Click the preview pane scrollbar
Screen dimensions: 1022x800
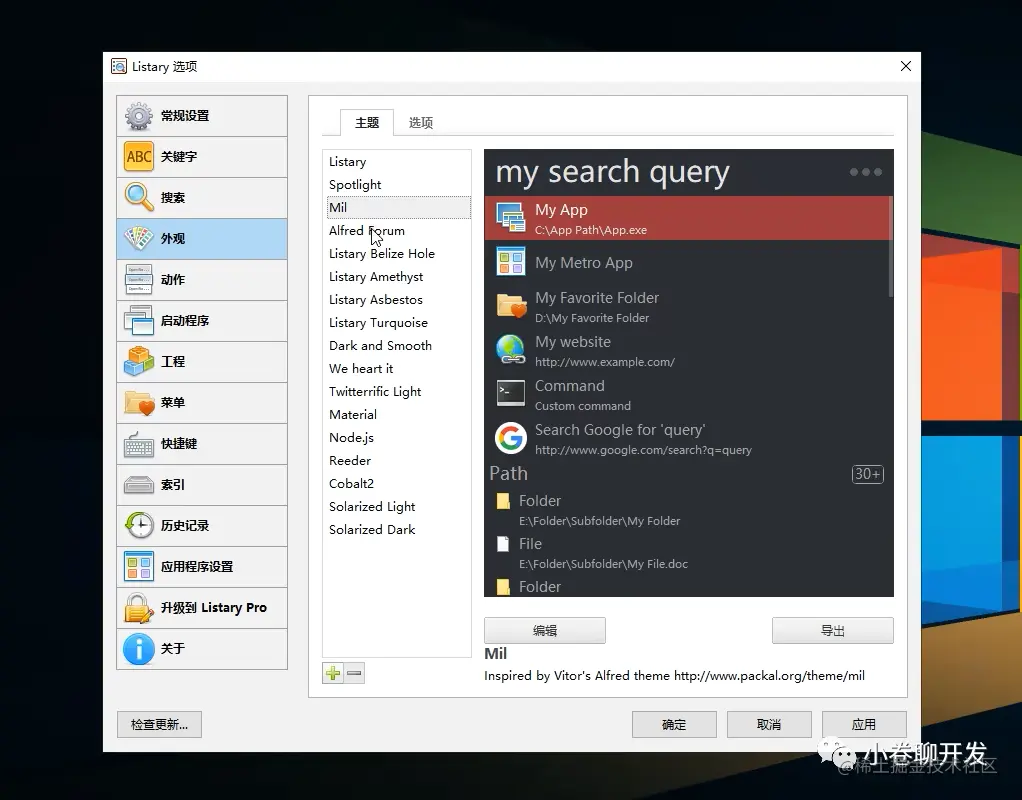click(890, 247)
